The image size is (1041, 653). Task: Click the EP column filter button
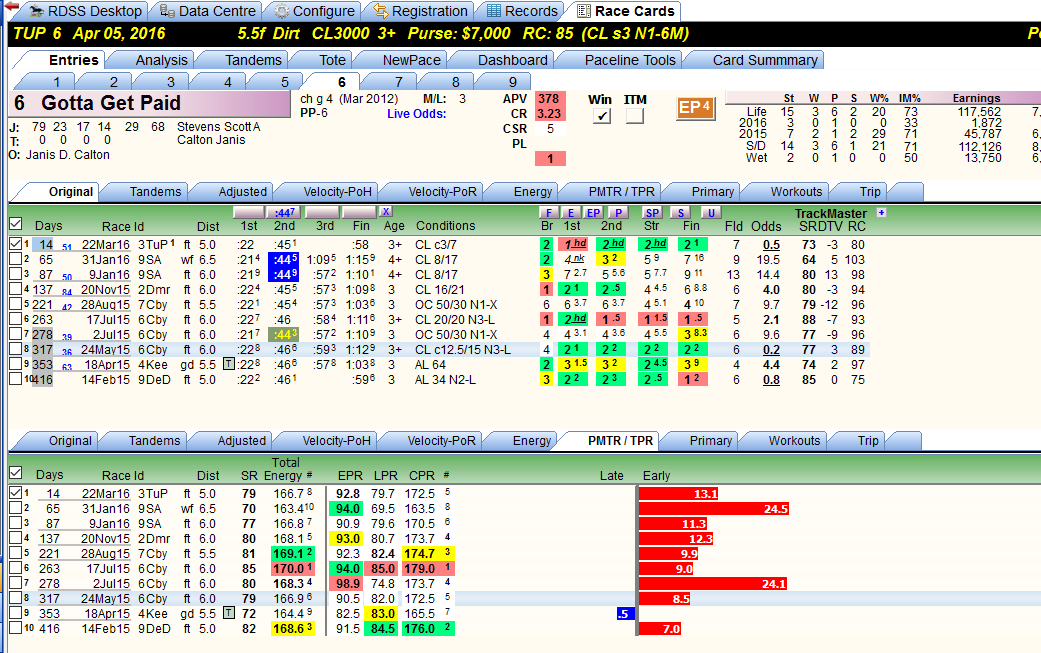pos(593,212)
